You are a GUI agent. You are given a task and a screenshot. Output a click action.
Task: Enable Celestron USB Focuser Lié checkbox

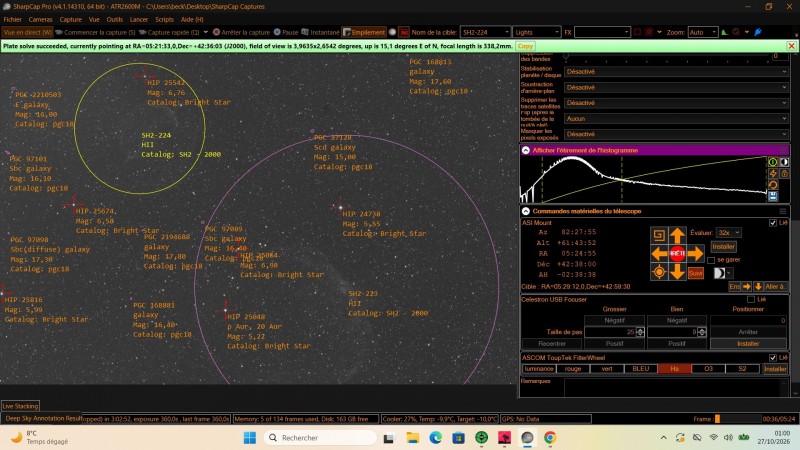[x=751, y=299]
